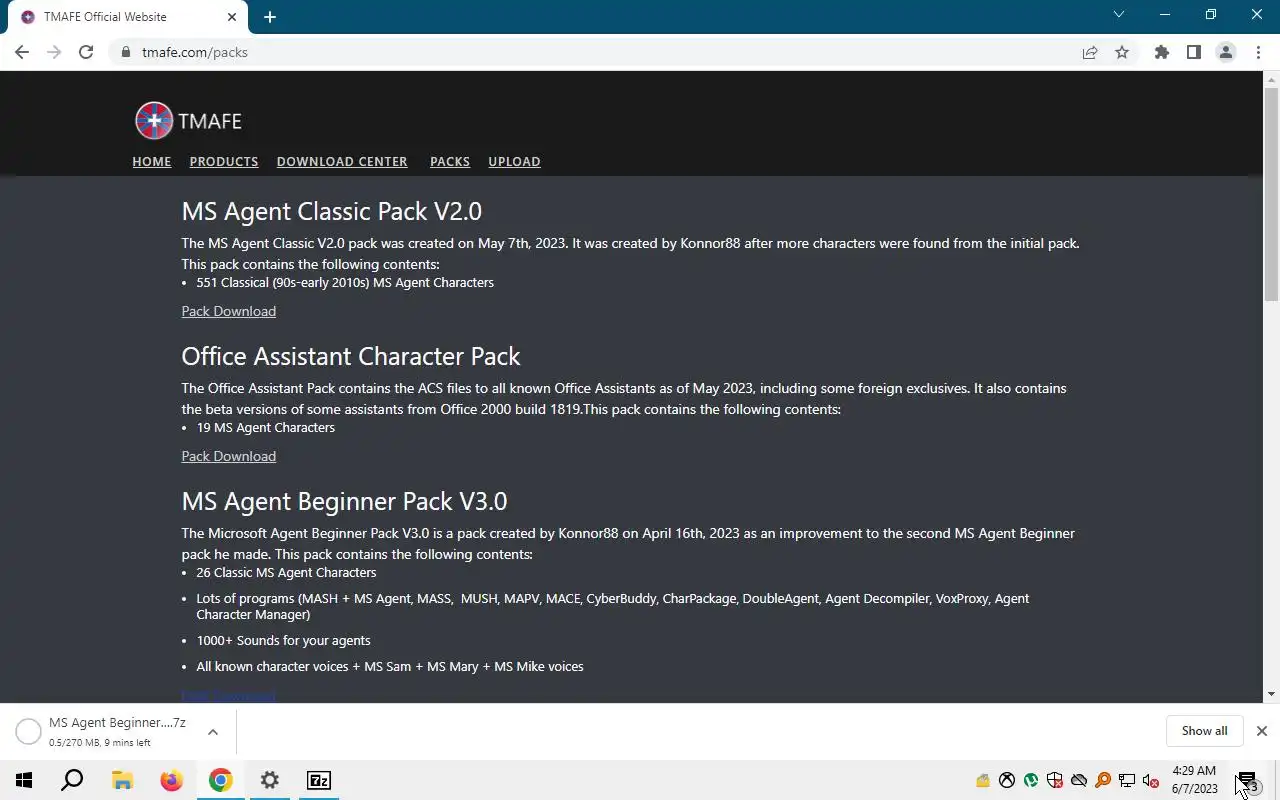Open the Windows Start menu
The width and height of the screenshot is (1280, 800).
point(24,780)
